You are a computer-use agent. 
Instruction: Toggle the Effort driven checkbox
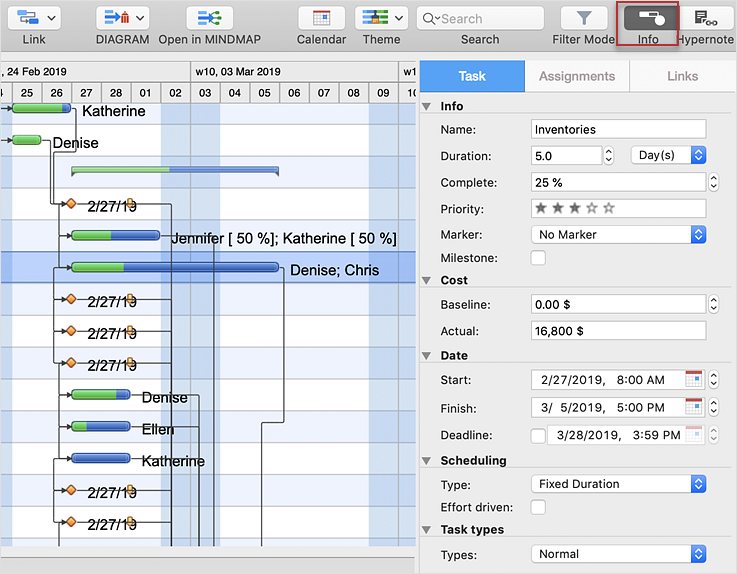(x=538, y=507)
